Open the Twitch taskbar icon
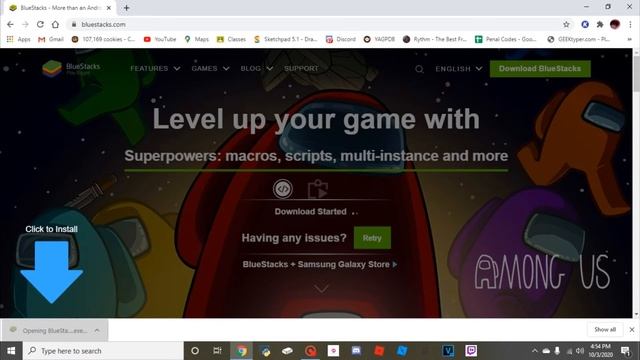 click(x=471, y=351)
